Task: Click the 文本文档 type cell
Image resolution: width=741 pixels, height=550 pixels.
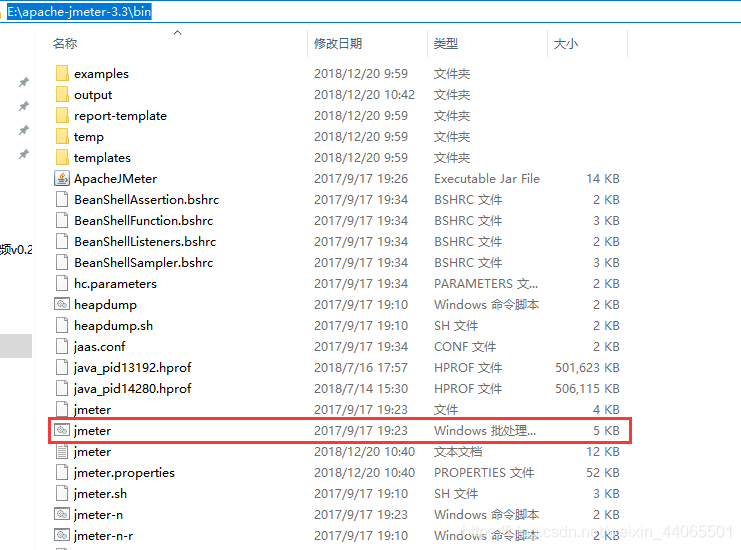Action: point(458,451)
